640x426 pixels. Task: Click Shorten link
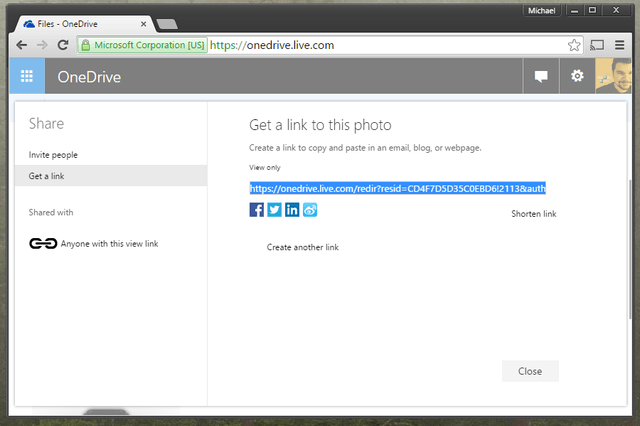coord(534,214)
